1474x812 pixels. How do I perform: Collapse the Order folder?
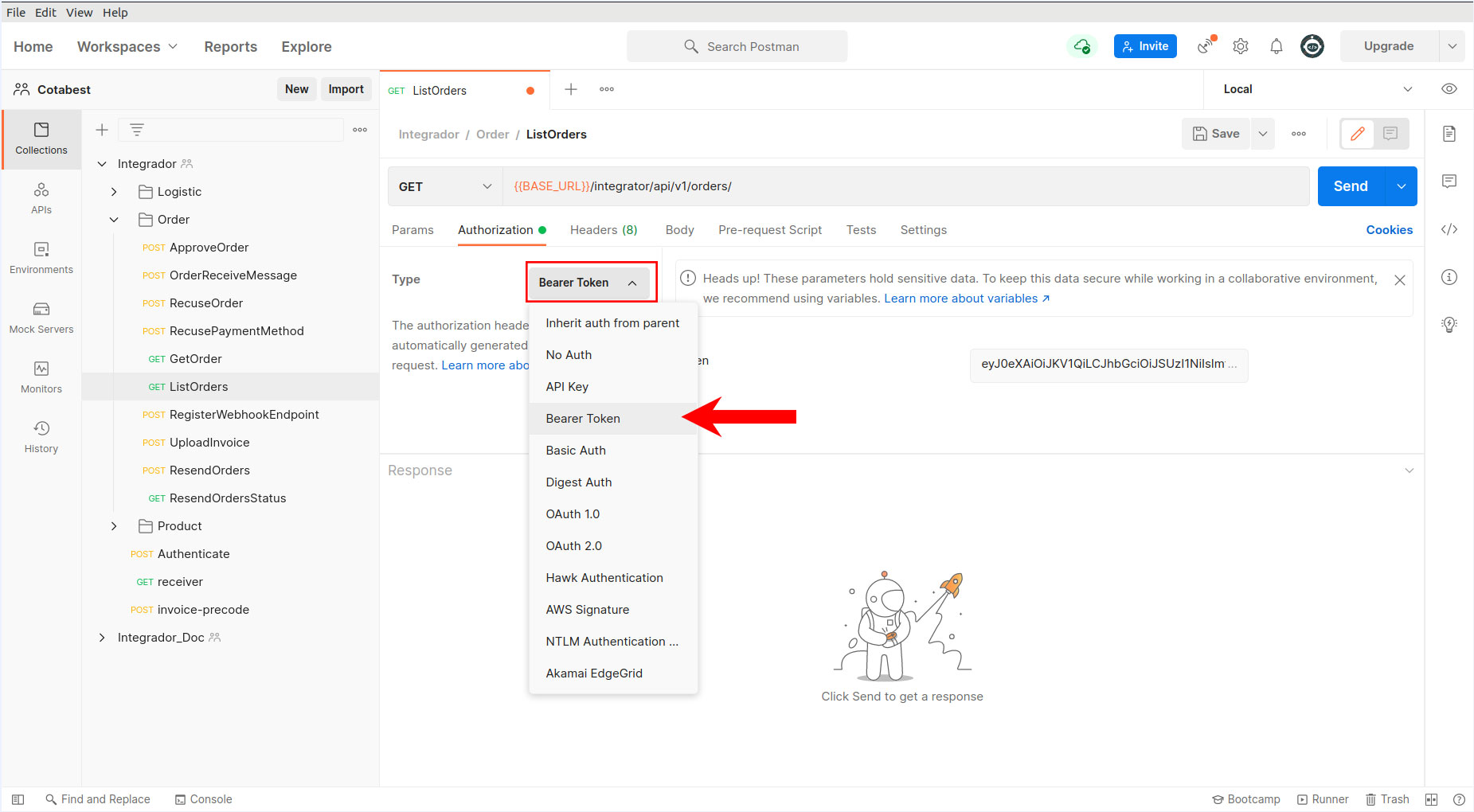point(114,220)
